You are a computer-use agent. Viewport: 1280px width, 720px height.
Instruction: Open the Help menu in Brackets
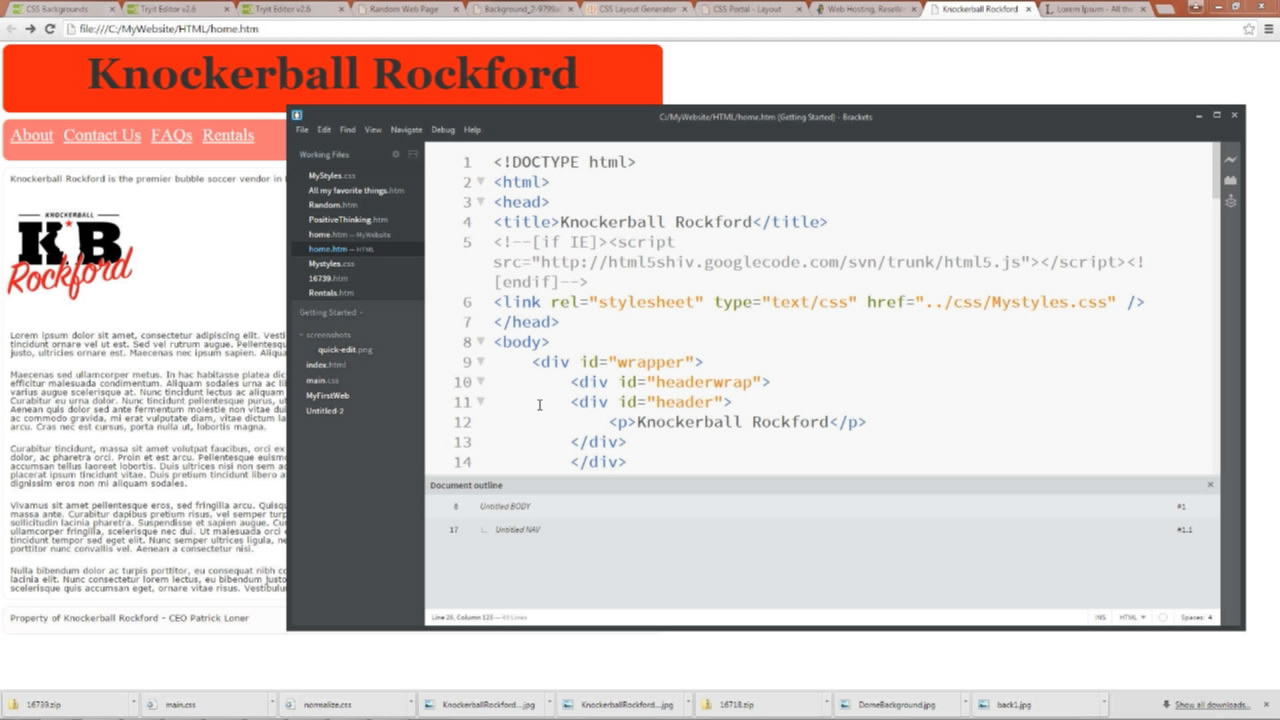(472, 130)
